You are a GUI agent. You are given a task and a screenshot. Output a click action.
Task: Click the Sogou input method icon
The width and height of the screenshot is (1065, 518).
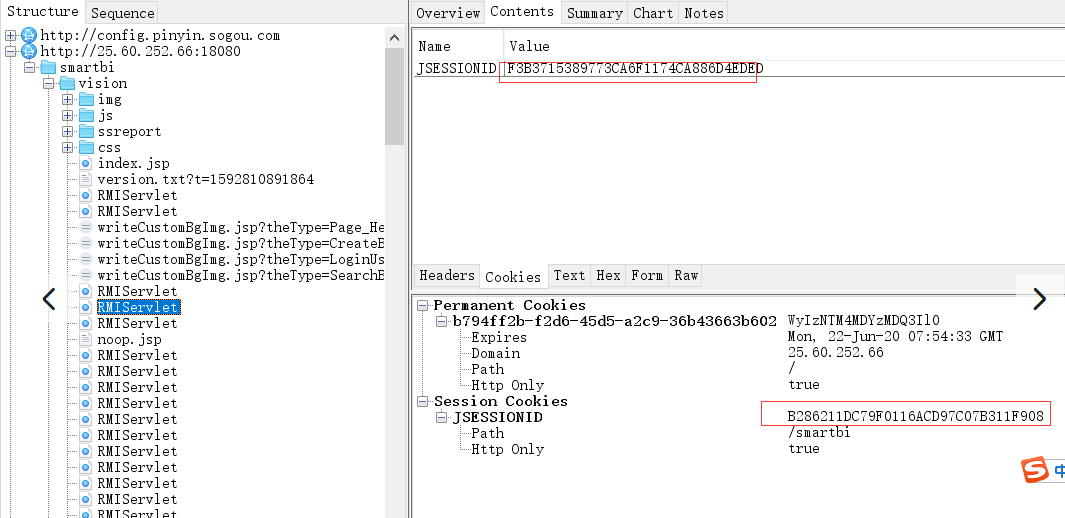(x=1034, y=470)
